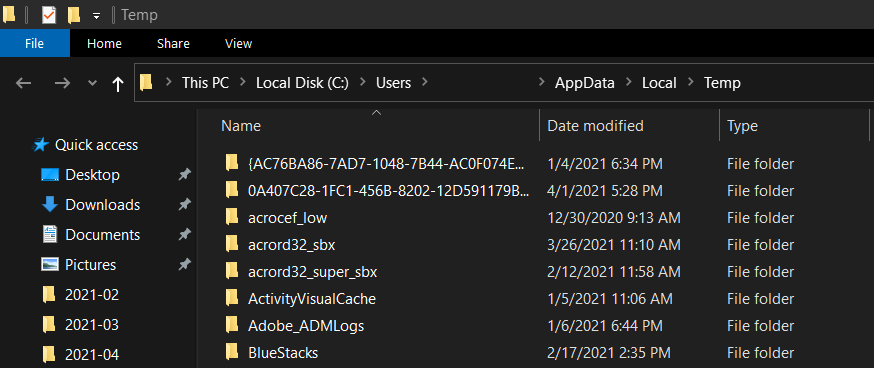Click the pin icon beside Downloads
This screenshot has width=874, height=368.
tap(184, 205)
